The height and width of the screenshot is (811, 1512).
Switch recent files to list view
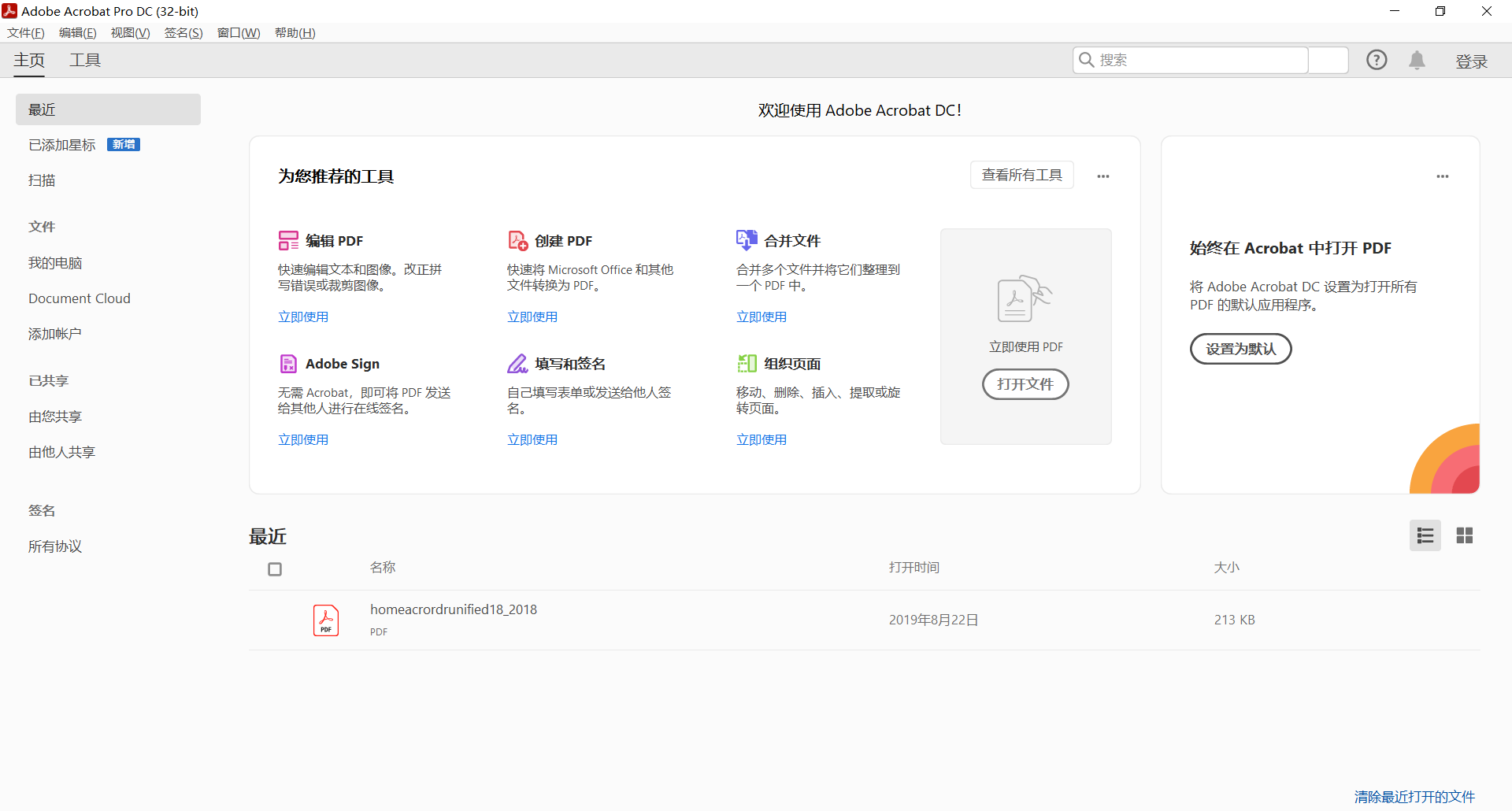1425,535
